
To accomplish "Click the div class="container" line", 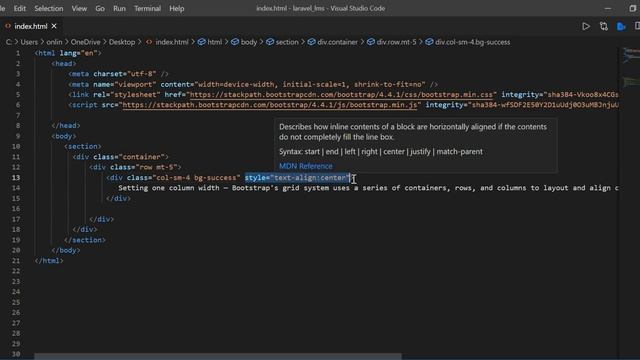I will (x=120, y=157).
